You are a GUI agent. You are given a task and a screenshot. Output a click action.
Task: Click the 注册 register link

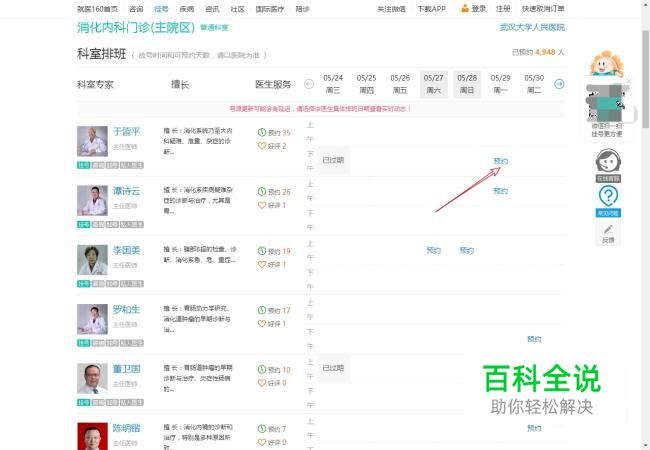point(503,8)
